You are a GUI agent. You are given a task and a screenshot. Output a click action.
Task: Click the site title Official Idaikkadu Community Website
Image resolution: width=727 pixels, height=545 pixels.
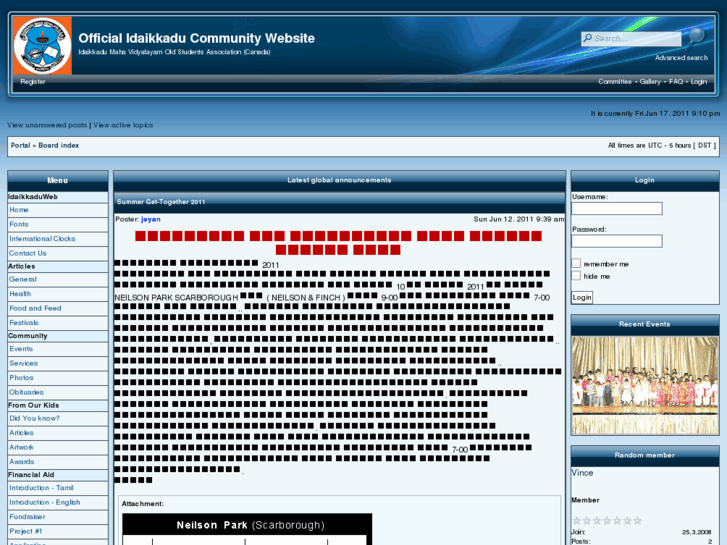click(196, 38)
